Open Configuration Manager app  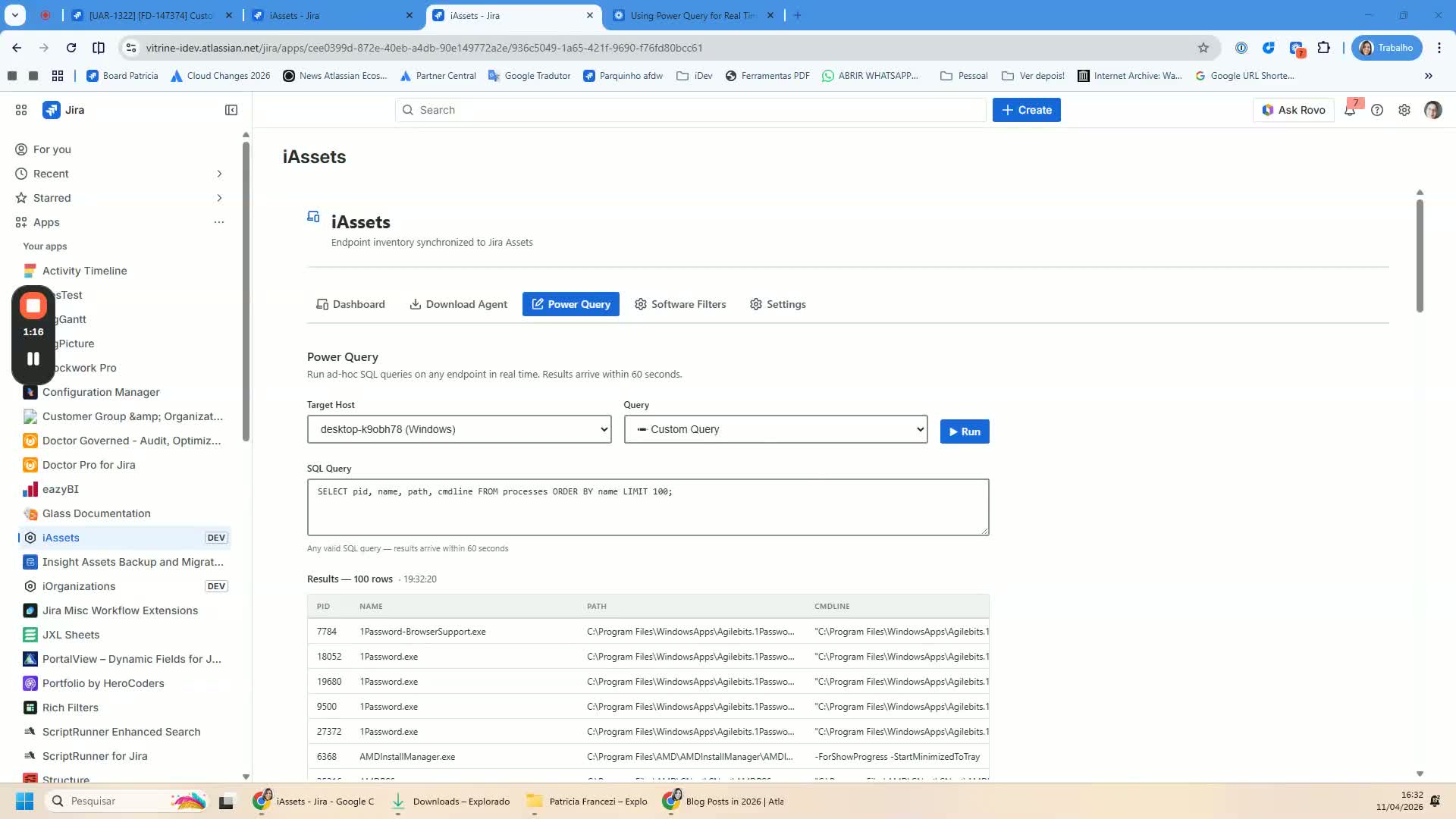(x=101, y=392)
